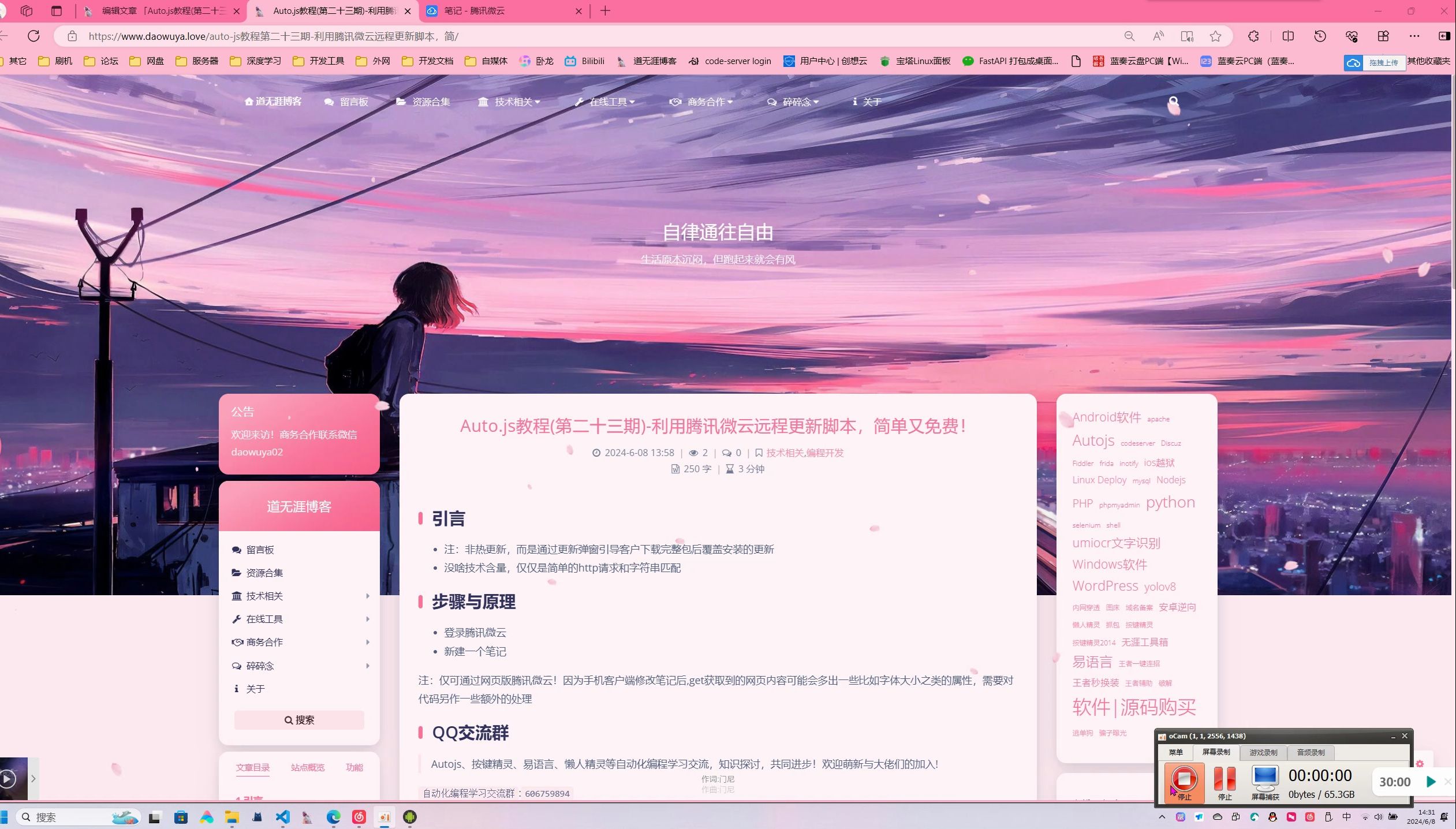Click the Autojs tag in tag cloud
The width and height of the screenshot is (1456, 829).
[x=1093, y=440]
